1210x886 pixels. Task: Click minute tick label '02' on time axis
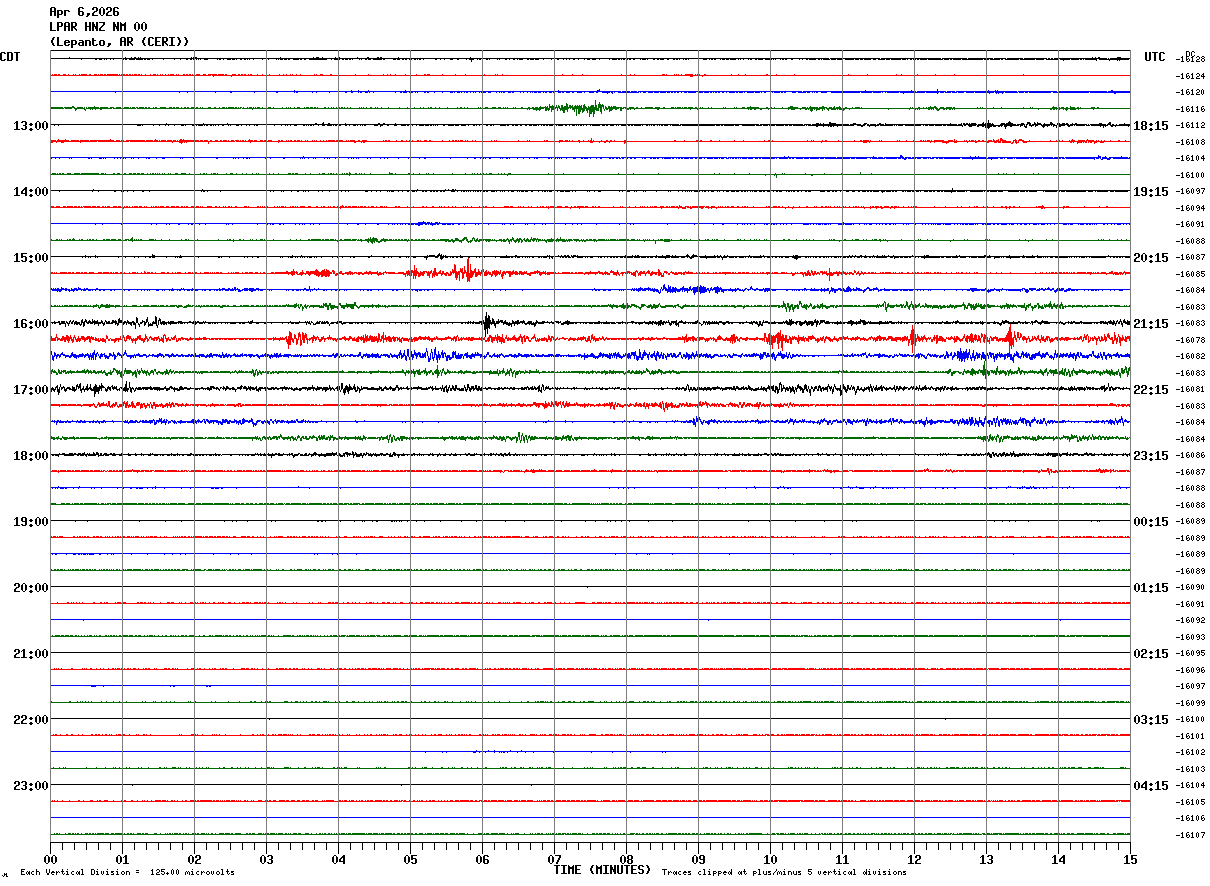194,860
